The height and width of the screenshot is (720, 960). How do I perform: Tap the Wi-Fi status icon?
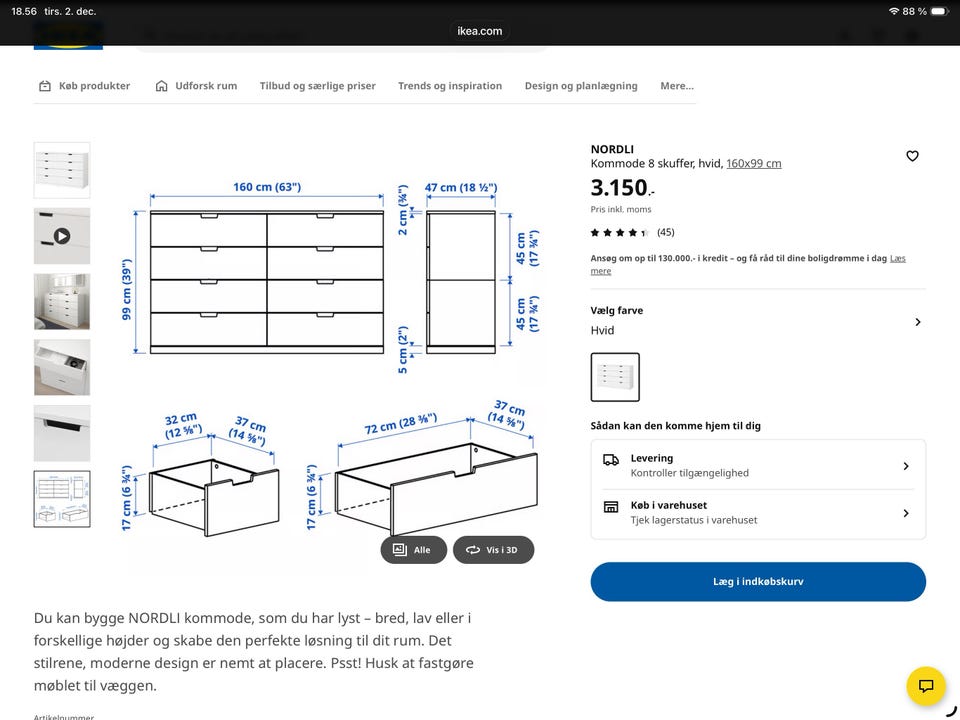(893, 12)
